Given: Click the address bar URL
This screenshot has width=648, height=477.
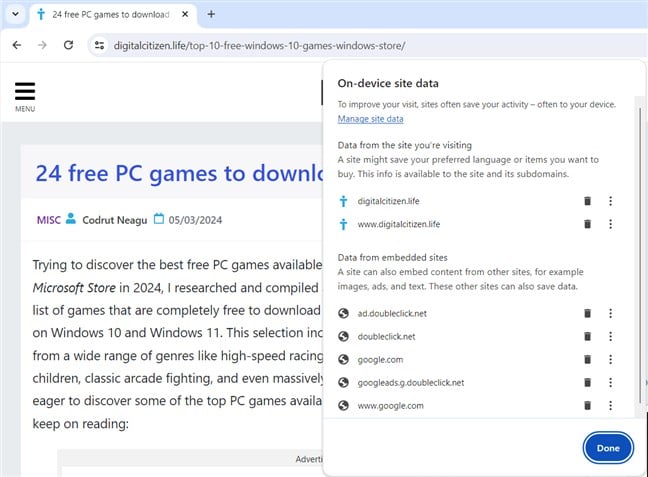Looking at the screenshot, I should pyautogui.click(x=259, y=45).
